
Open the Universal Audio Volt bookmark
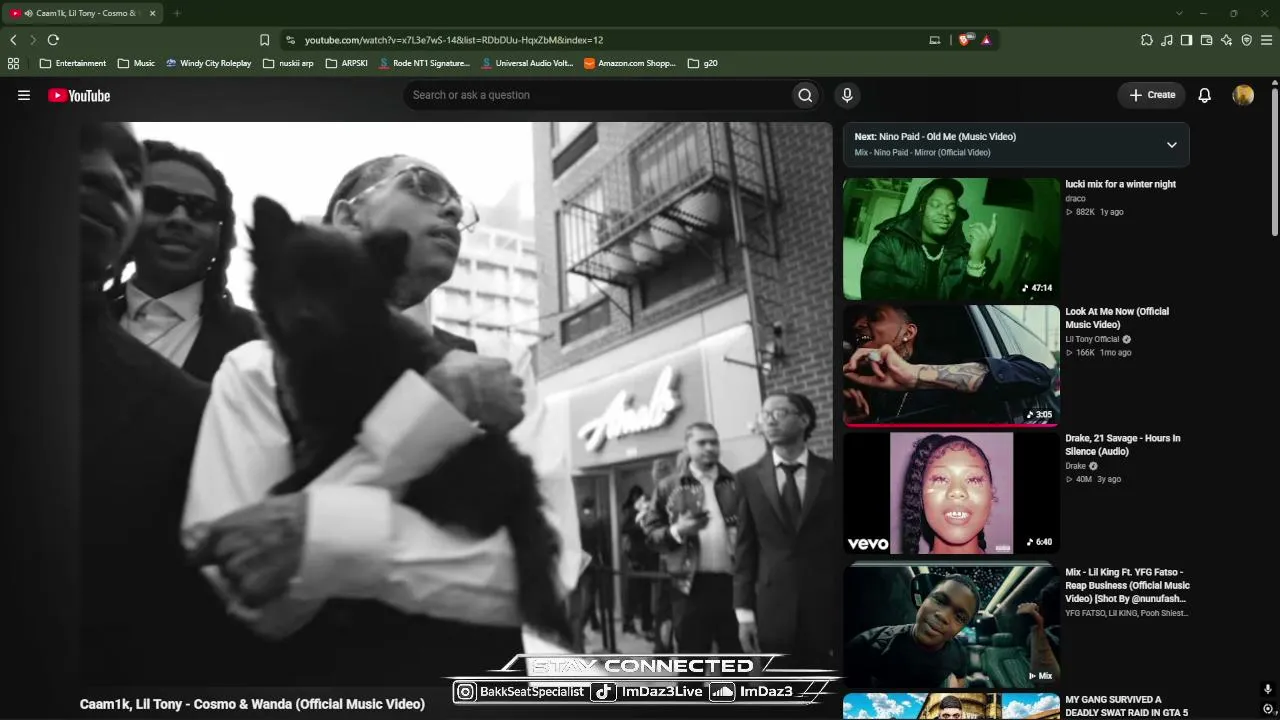[x=527, y=63]
